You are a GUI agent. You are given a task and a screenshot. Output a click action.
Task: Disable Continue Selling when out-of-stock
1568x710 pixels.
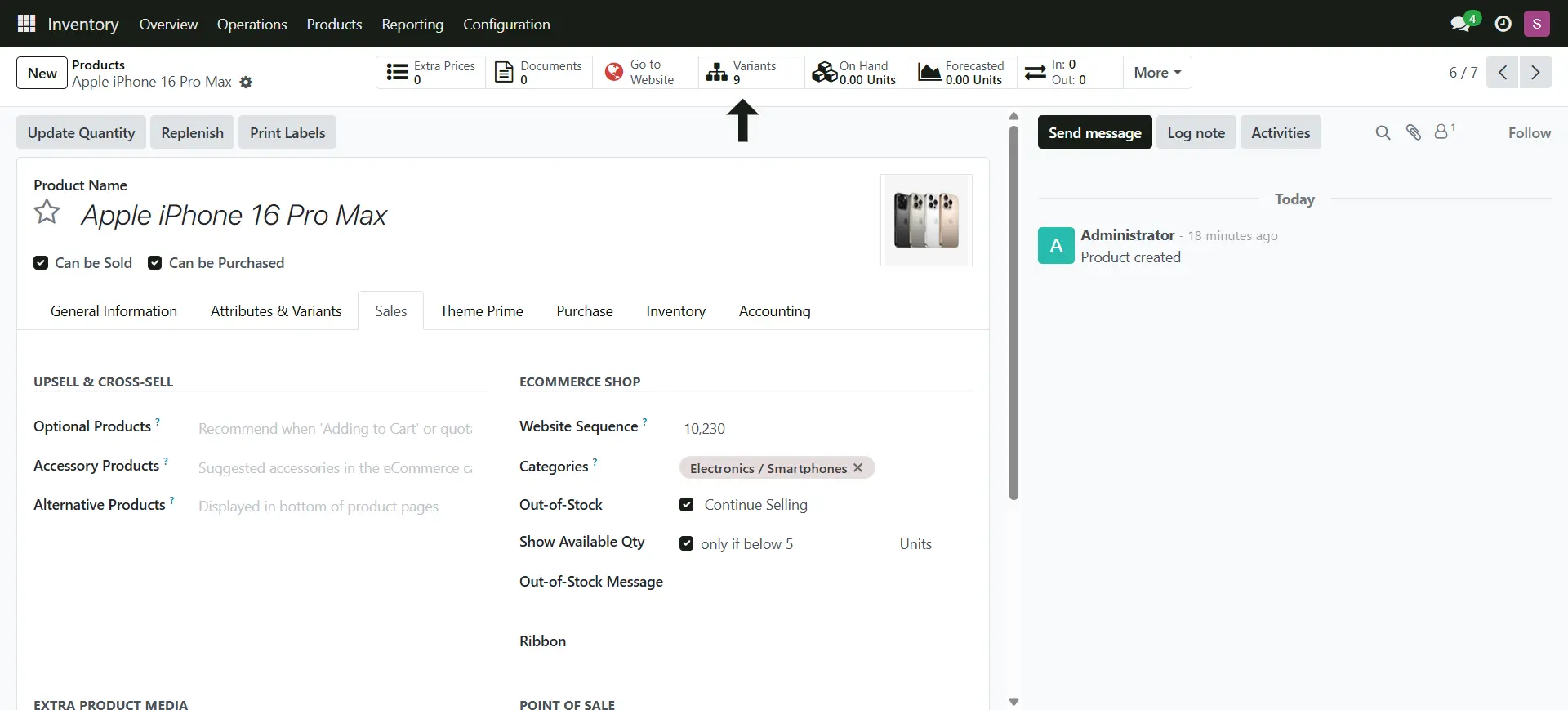(x=687, y=505)
